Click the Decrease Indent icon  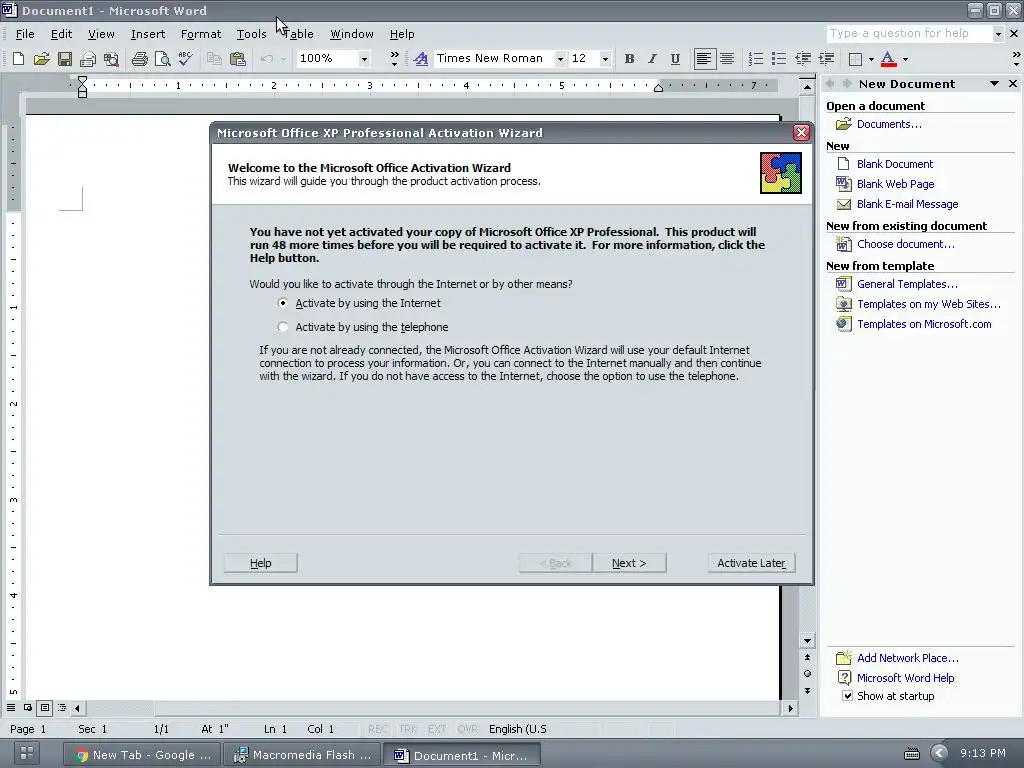pos(803,59)
